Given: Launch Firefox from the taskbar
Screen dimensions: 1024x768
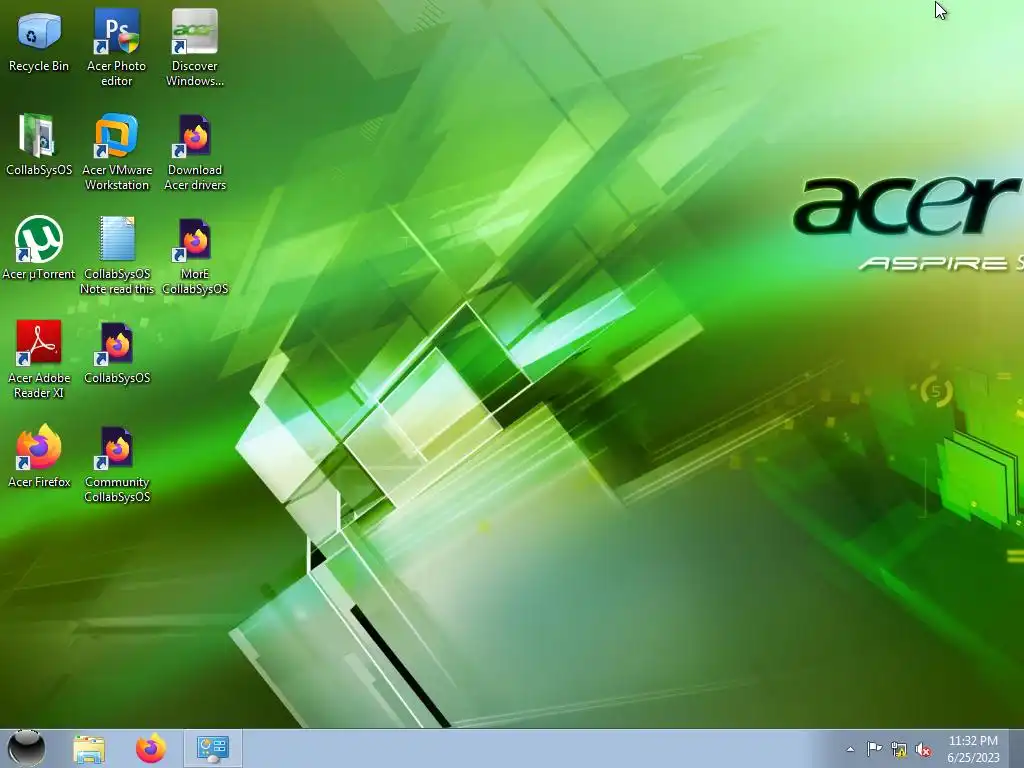Looking at the screenshot, I should coord(150,748).
